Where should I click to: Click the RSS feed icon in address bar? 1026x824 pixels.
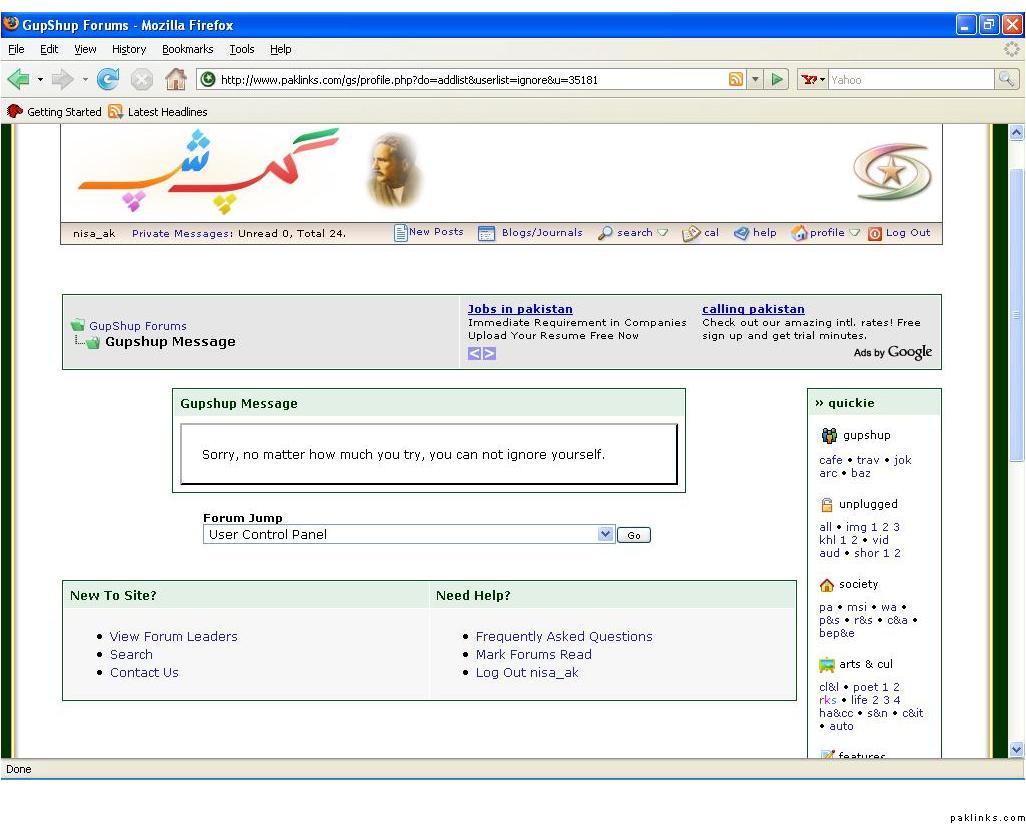(736, 80)
